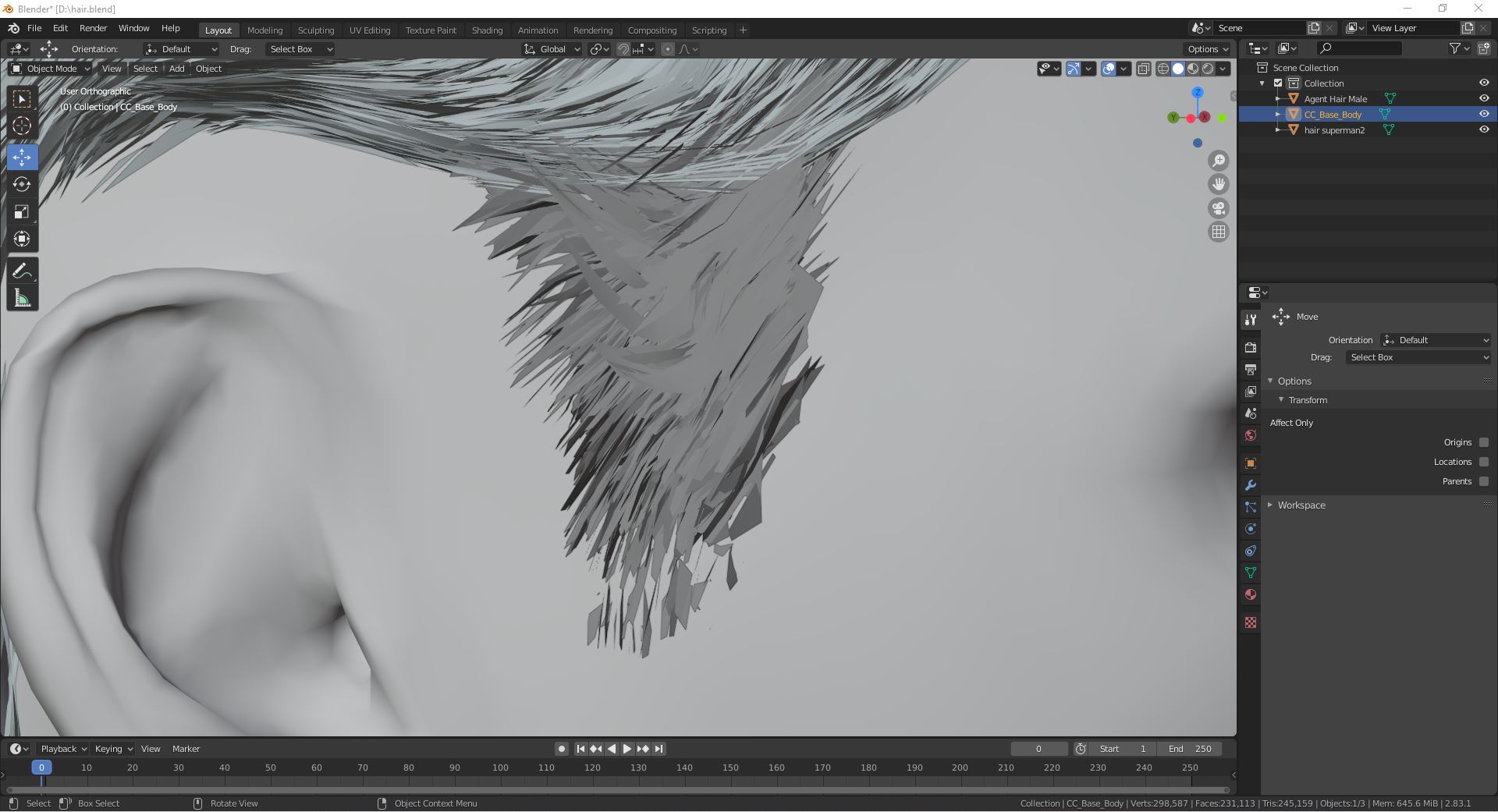Image resolution: width=1498 pixels, height=812 pixels.
Task: Open the Physics properties tab
Action: tap(1251, 529)
